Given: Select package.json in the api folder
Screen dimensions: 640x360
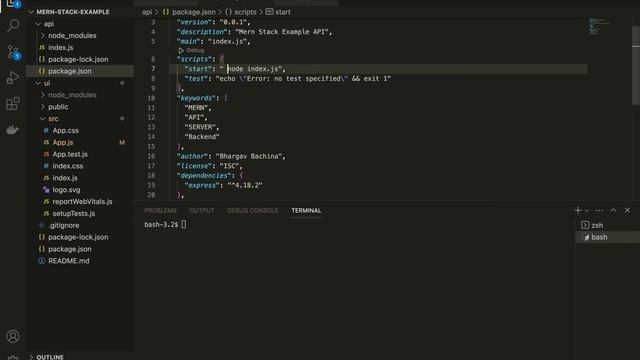Looking at the screenshot, I should 80,71.
